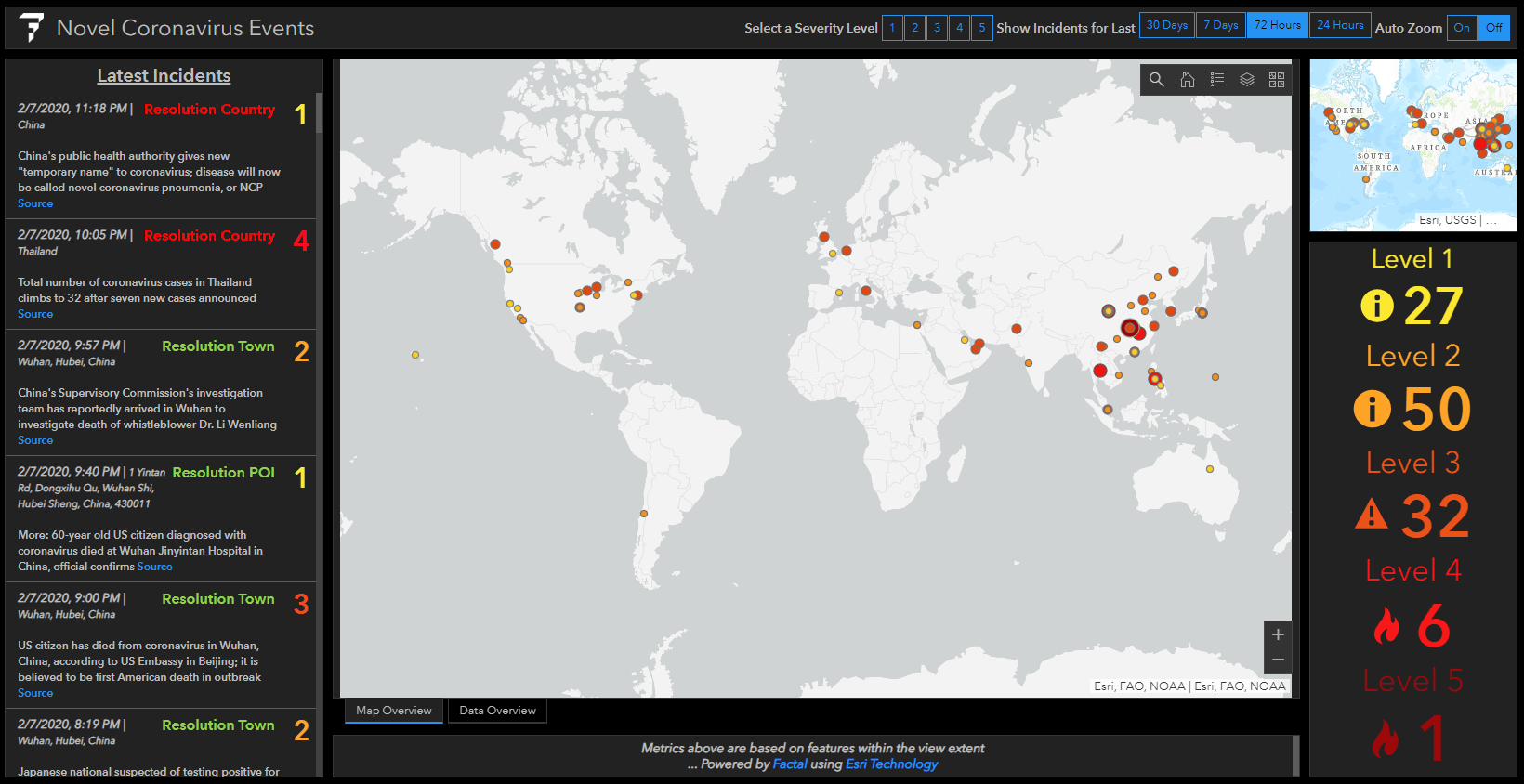1524x784 pixels.
Task: Click the Level 3 count 32
Action: tap(1435, 516)
